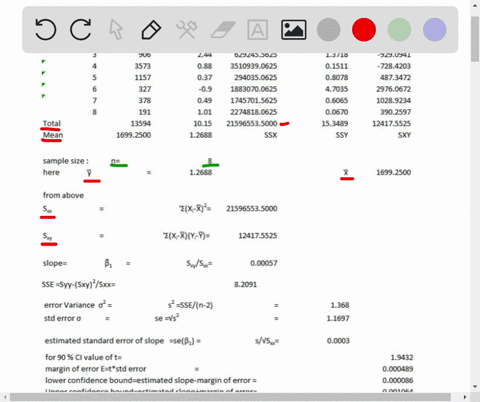The height and width of the screenshot is (402, 480).
Task: Select the pen drawing tool
Action: pyautogui.click(x=151, y=30)
